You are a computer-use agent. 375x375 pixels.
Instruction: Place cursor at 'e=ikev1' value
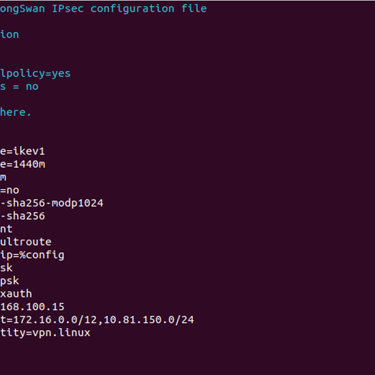(22, 151)
